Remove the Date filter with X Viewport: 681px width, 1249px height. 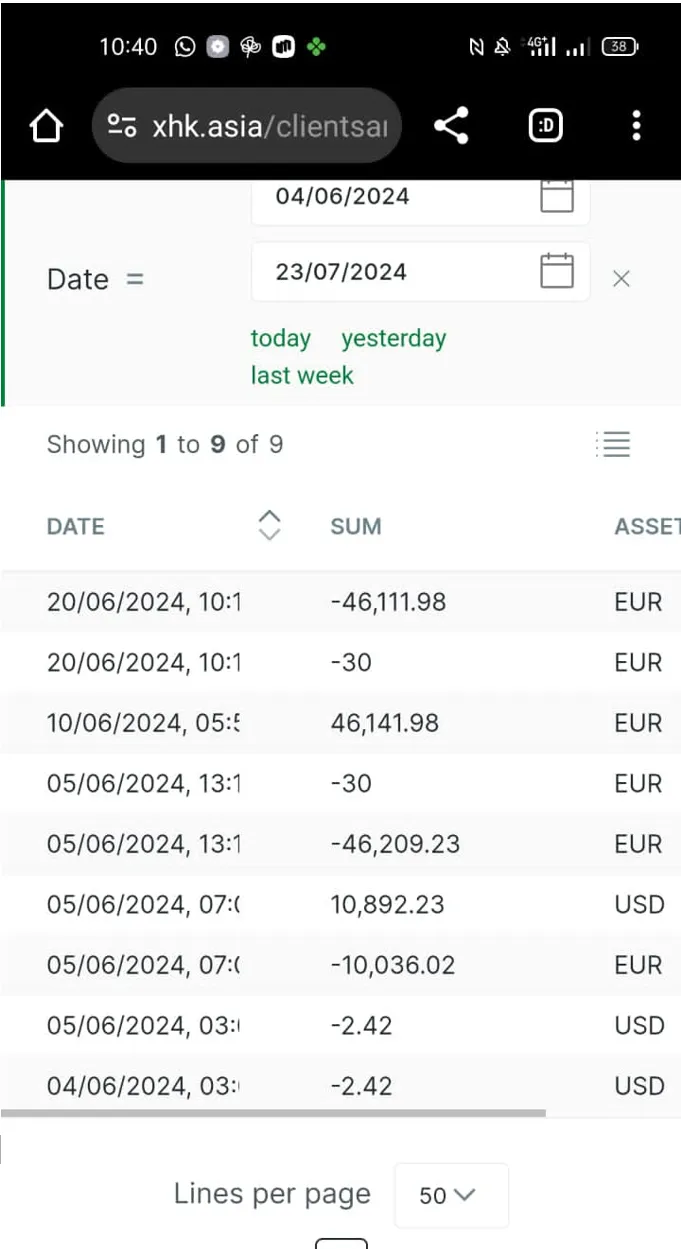pos(621,279)
